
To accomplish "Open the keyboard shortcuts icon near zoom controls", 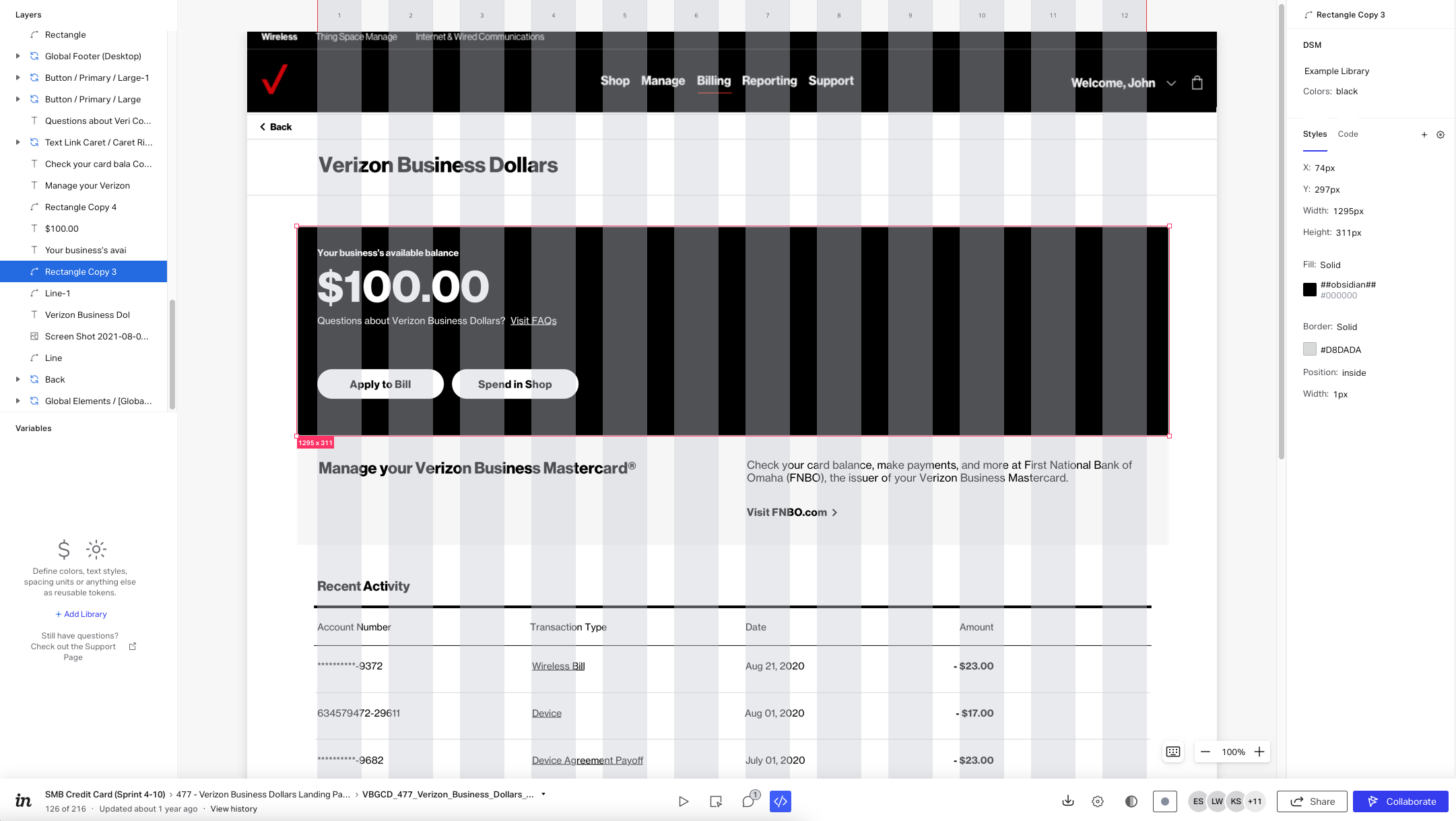I will pyautogui.click(x=1172, y=752).
